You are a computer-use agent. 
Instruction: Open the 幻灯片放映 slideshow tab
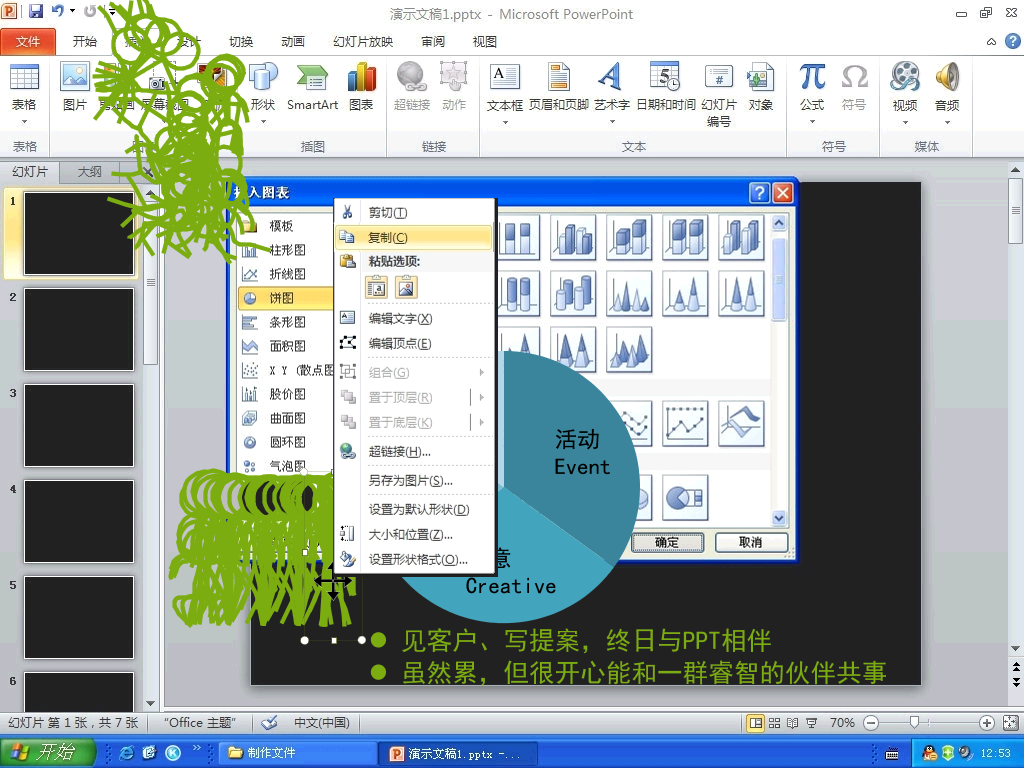pos(363,41)
